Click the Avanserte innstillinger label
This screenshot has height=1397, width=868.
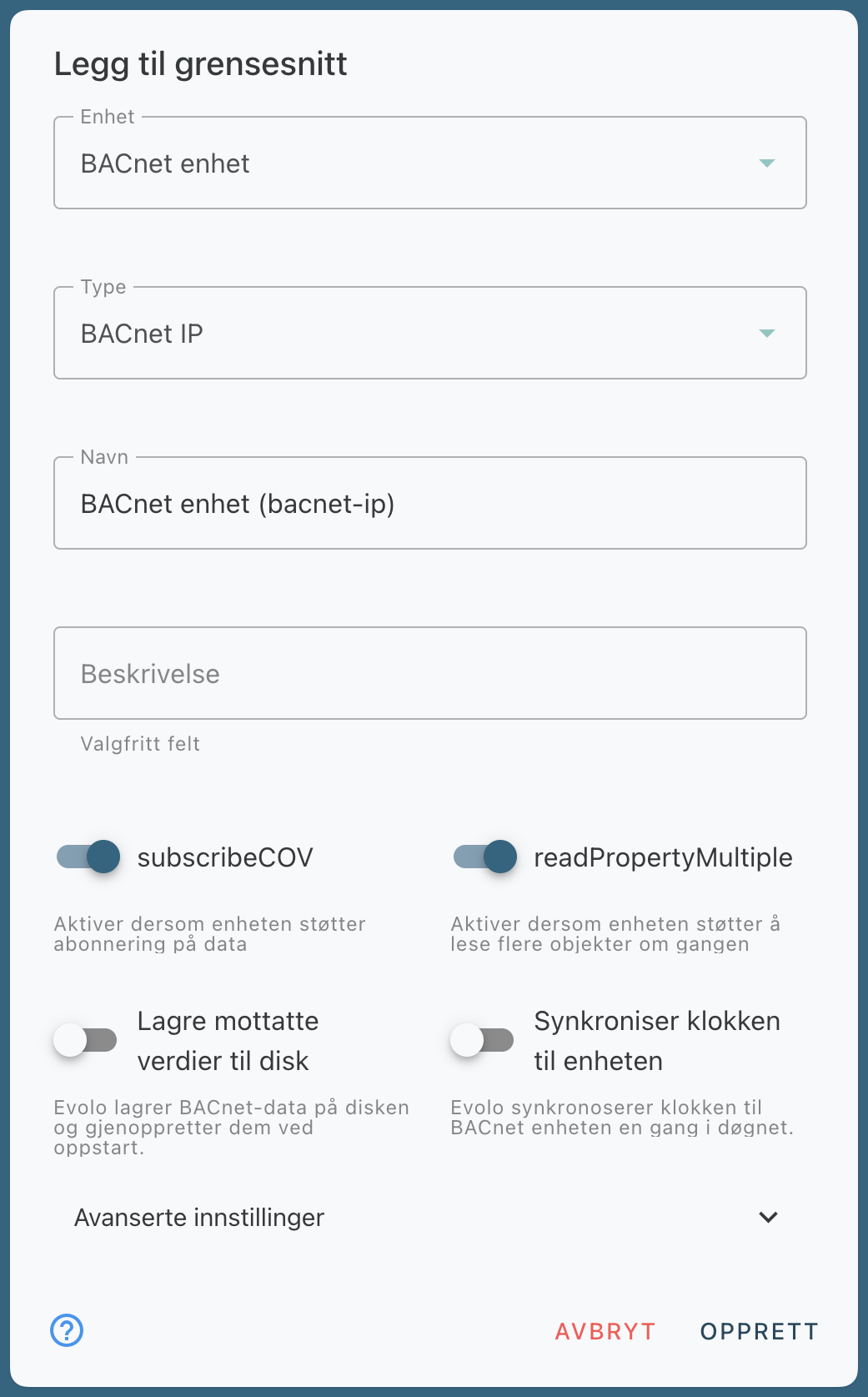199,1218
